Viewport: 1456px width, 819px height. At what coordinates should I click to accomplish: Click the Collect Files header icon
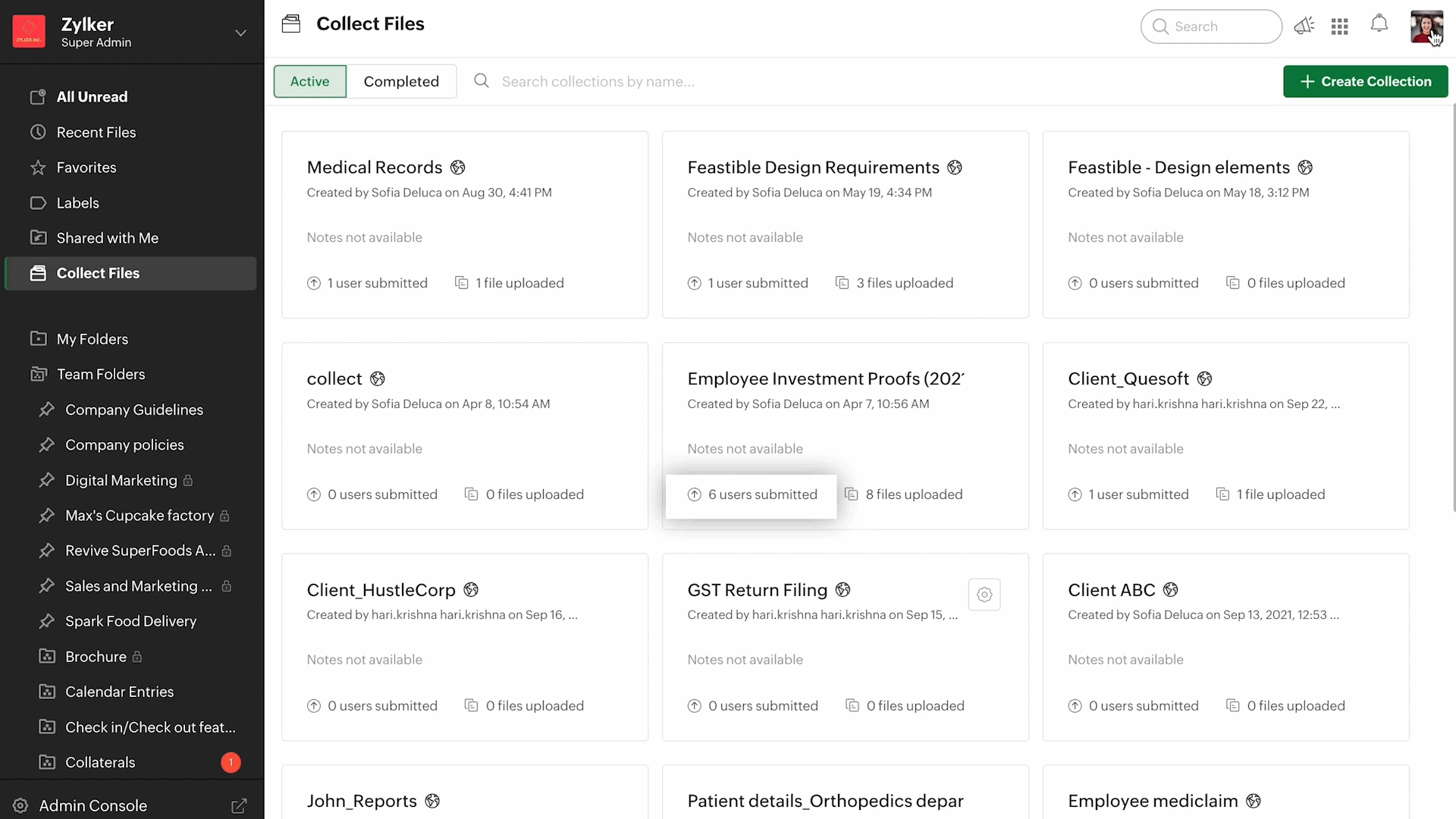(x=291, y=24)
